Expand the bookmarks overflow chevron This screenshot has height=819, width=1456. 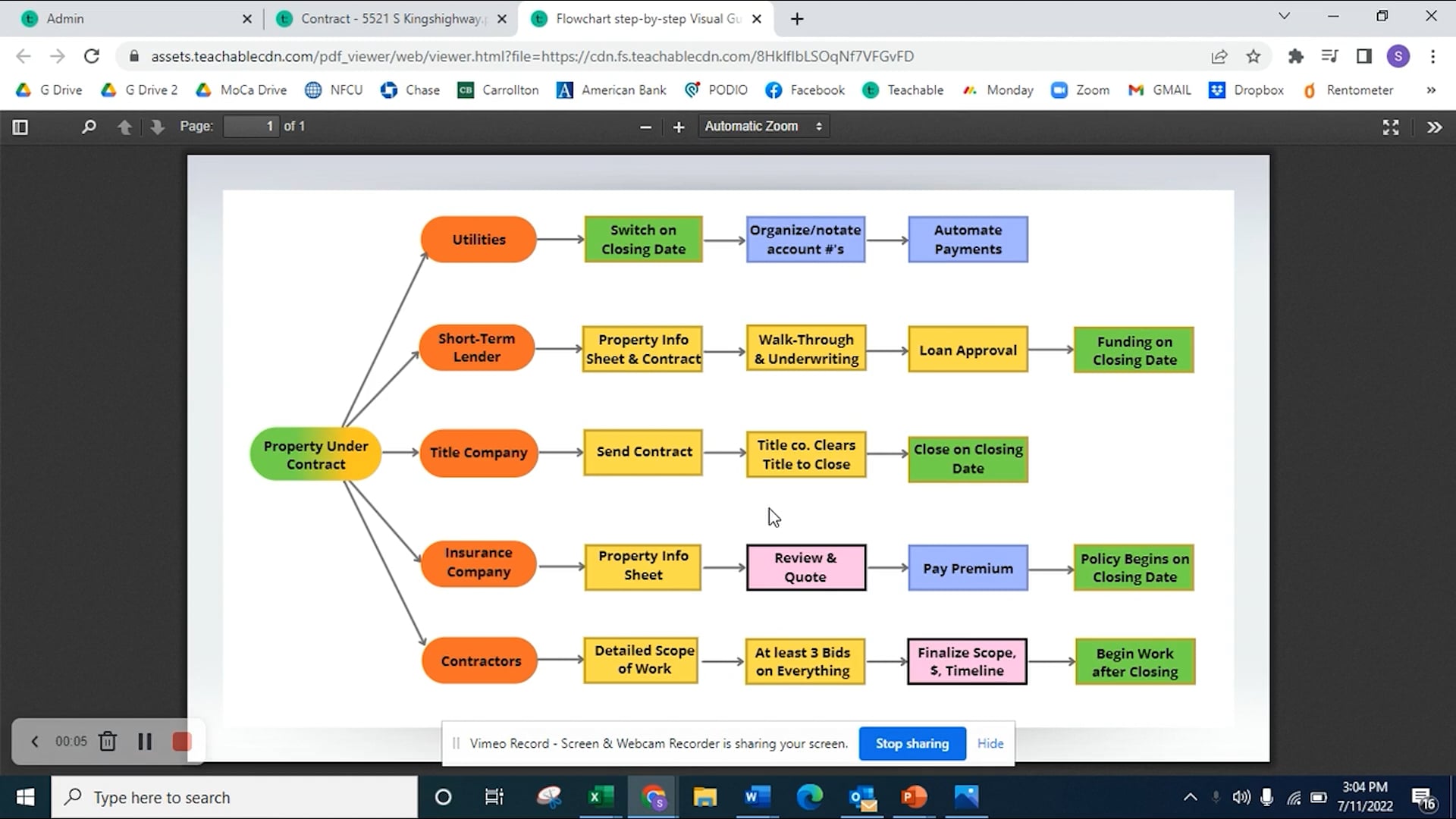point(1431,90)
